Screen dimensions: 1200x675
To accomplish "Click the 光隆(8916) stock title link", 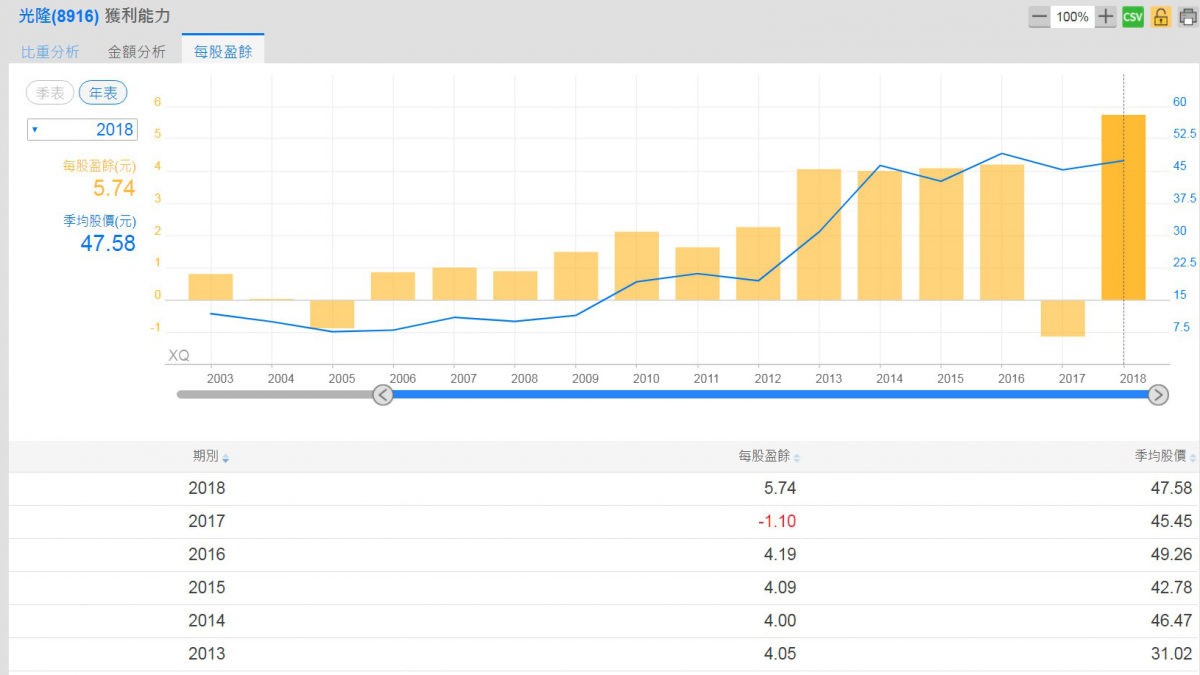I will (x=58, y=17).
